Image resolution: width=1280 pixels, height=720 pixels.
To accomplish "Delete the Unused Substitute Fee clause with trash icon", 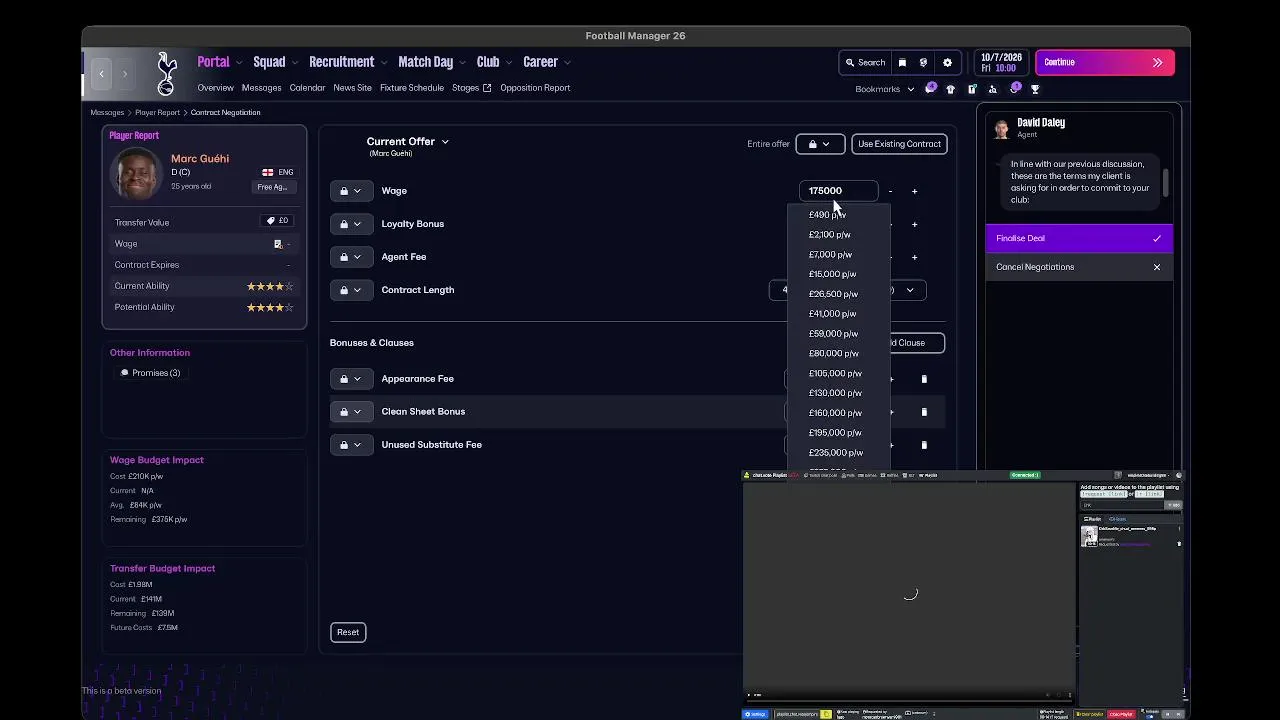I will 924,445.
